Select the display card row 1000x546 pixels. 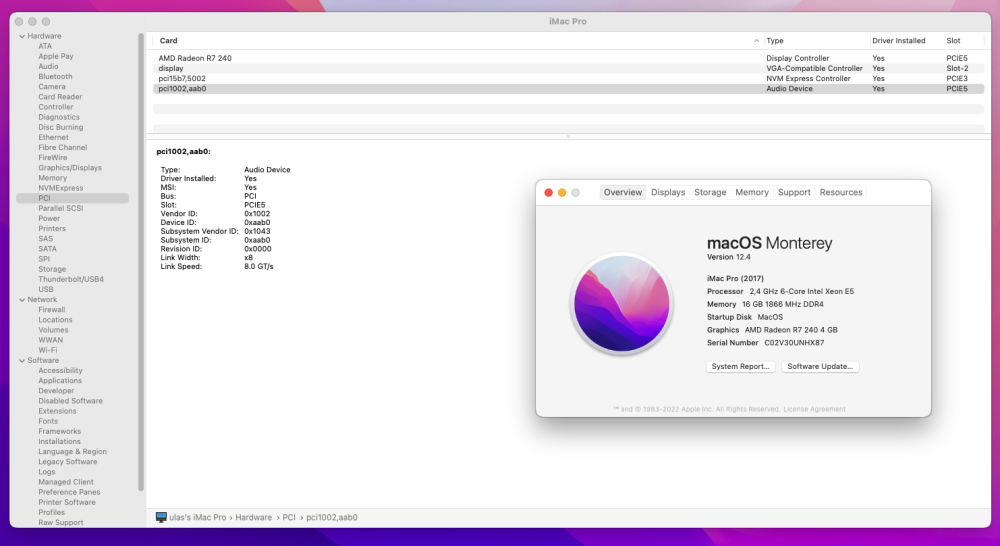tap(568, 68)
